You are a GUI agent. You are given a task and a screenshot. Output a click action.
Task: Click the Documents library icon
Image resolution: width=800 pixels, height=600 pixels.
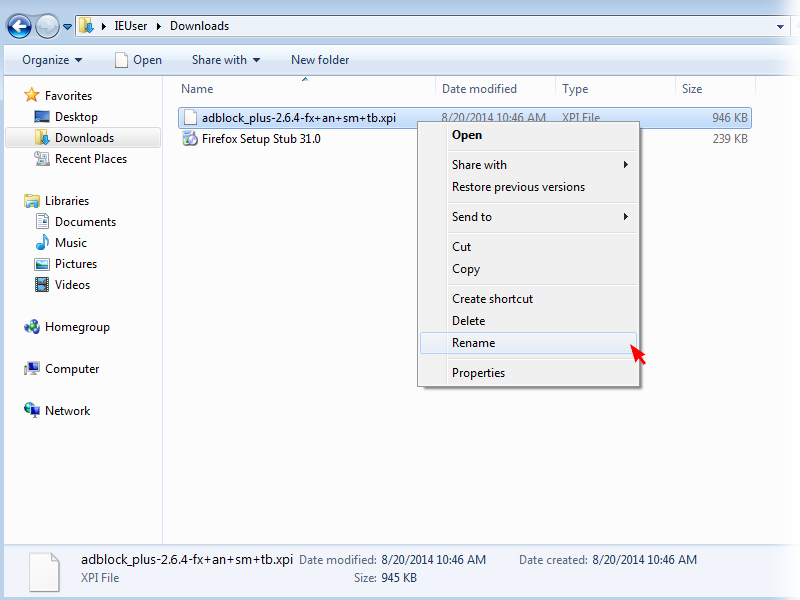tap(42, 221)
